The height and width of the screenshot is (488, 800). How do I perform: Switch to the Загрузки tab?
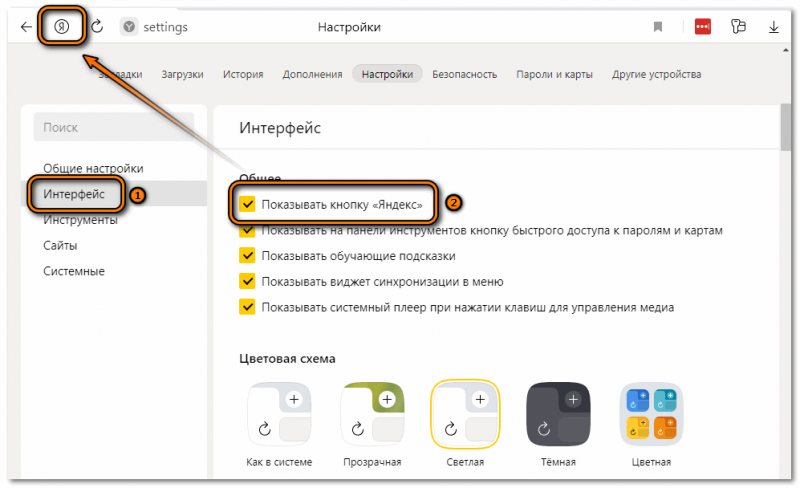tap(182, 75)
